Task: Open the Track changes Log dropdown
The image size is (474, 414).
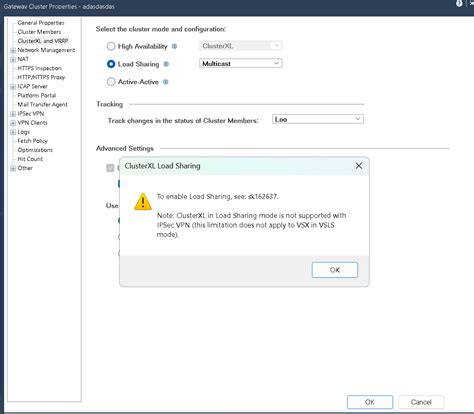Action: pyautogui.click(x=318, y=119)
